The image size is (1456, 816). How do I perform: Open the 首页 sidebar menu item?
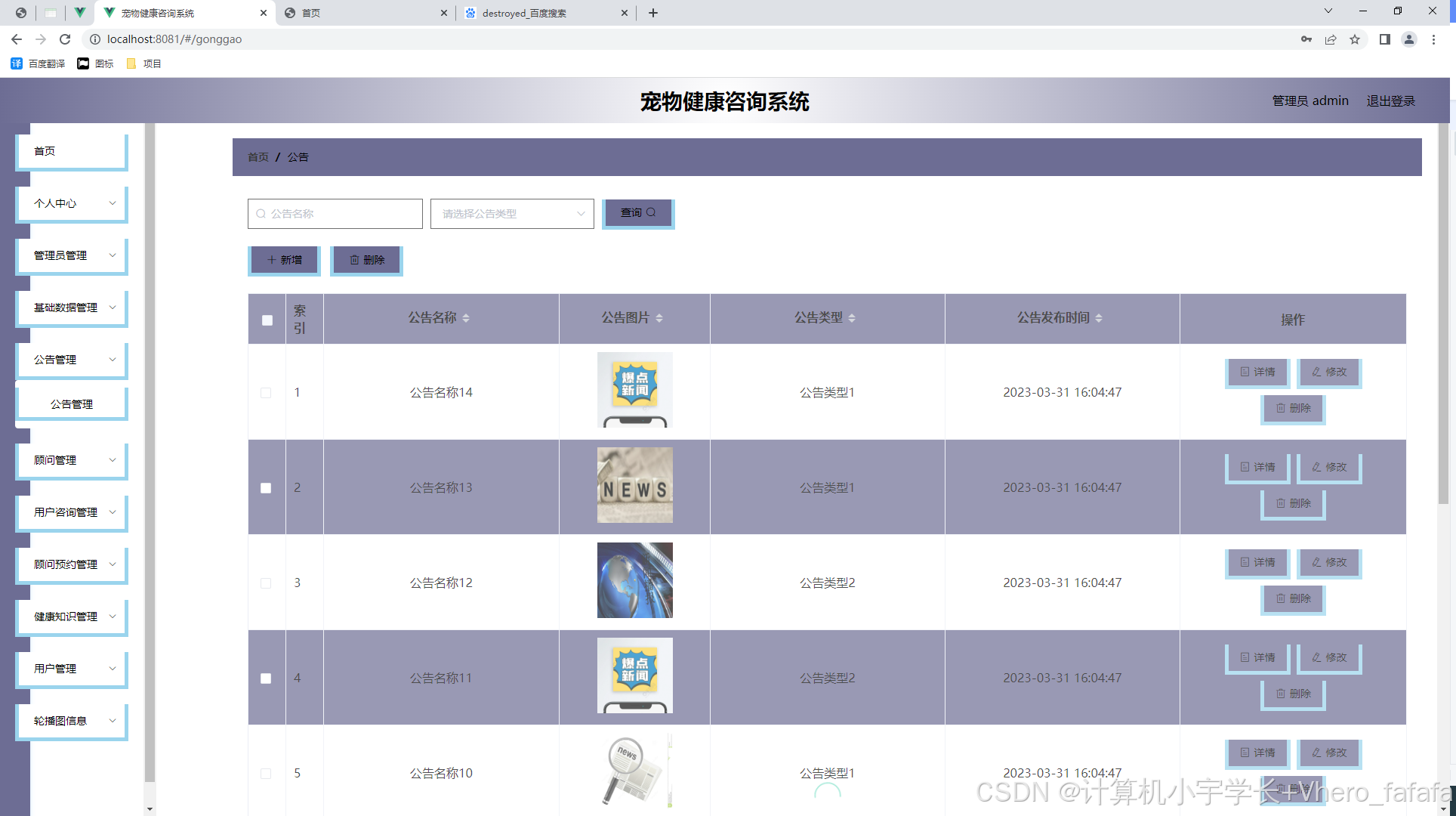(72, 151)
